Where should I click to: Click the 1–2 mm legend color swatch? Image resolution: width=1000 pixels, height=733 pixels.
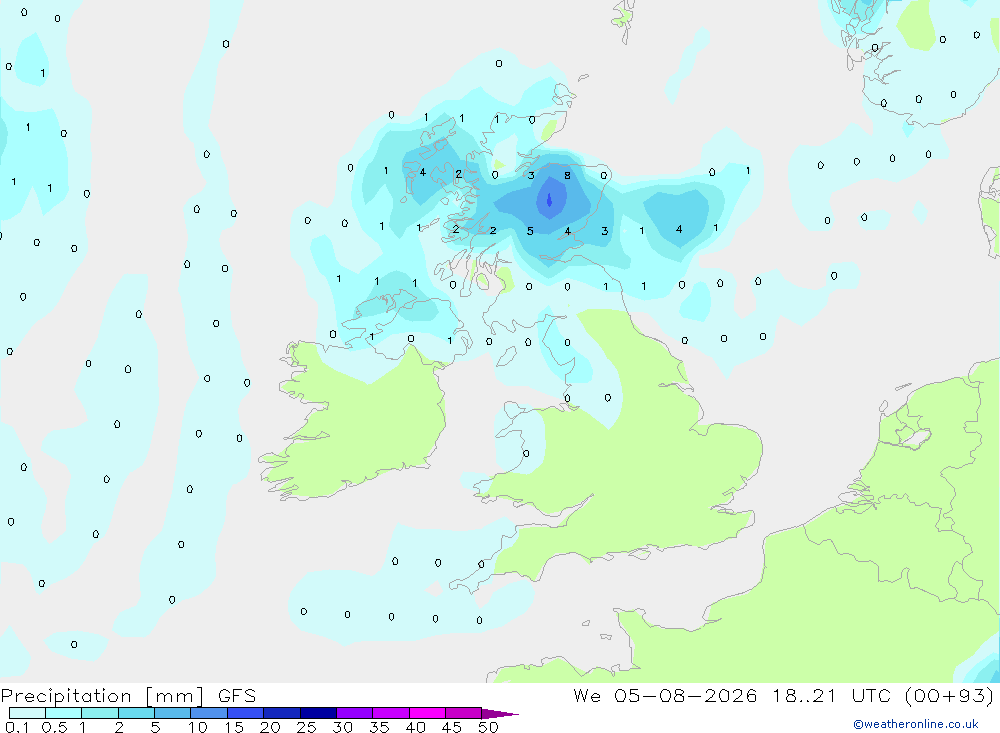(100, 713)
